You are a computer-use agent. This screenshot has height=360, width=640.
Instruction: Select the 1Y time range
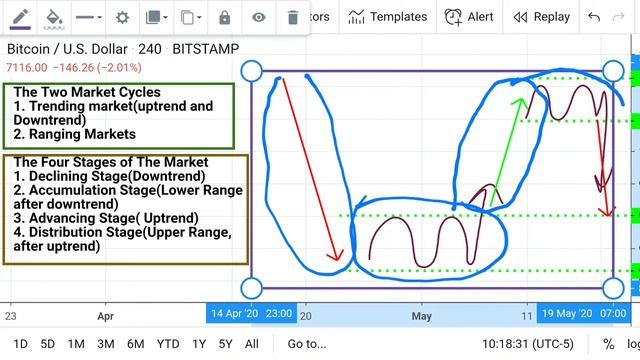coord(199,344)
